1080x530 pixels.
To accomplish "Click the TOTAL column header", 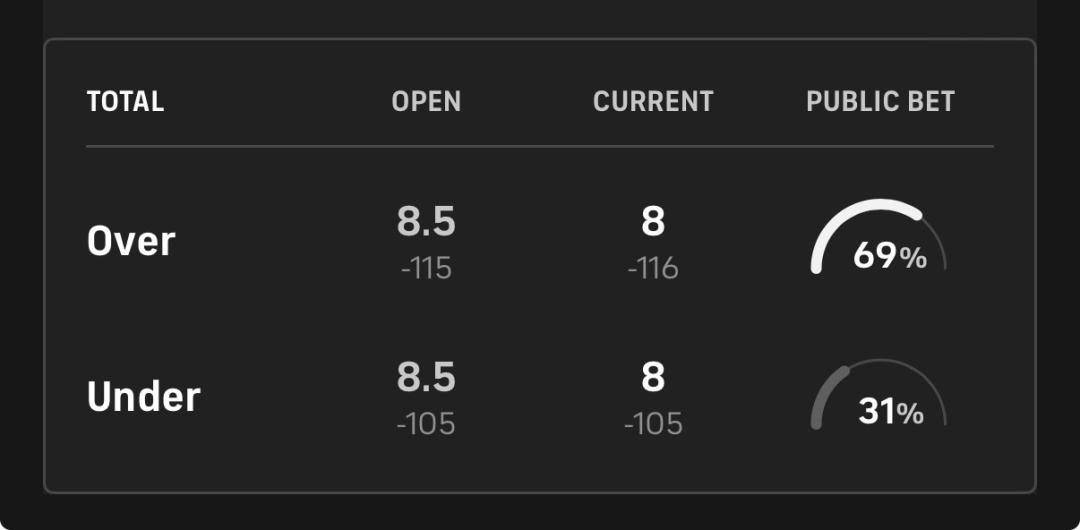I will pyautogui.click(x=125, y=102).
